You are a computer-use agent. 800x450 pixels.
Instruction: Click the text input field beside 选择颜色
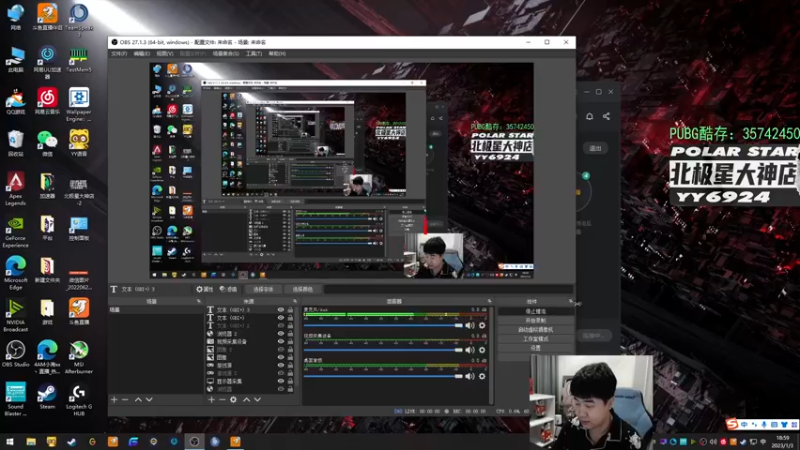448,289
